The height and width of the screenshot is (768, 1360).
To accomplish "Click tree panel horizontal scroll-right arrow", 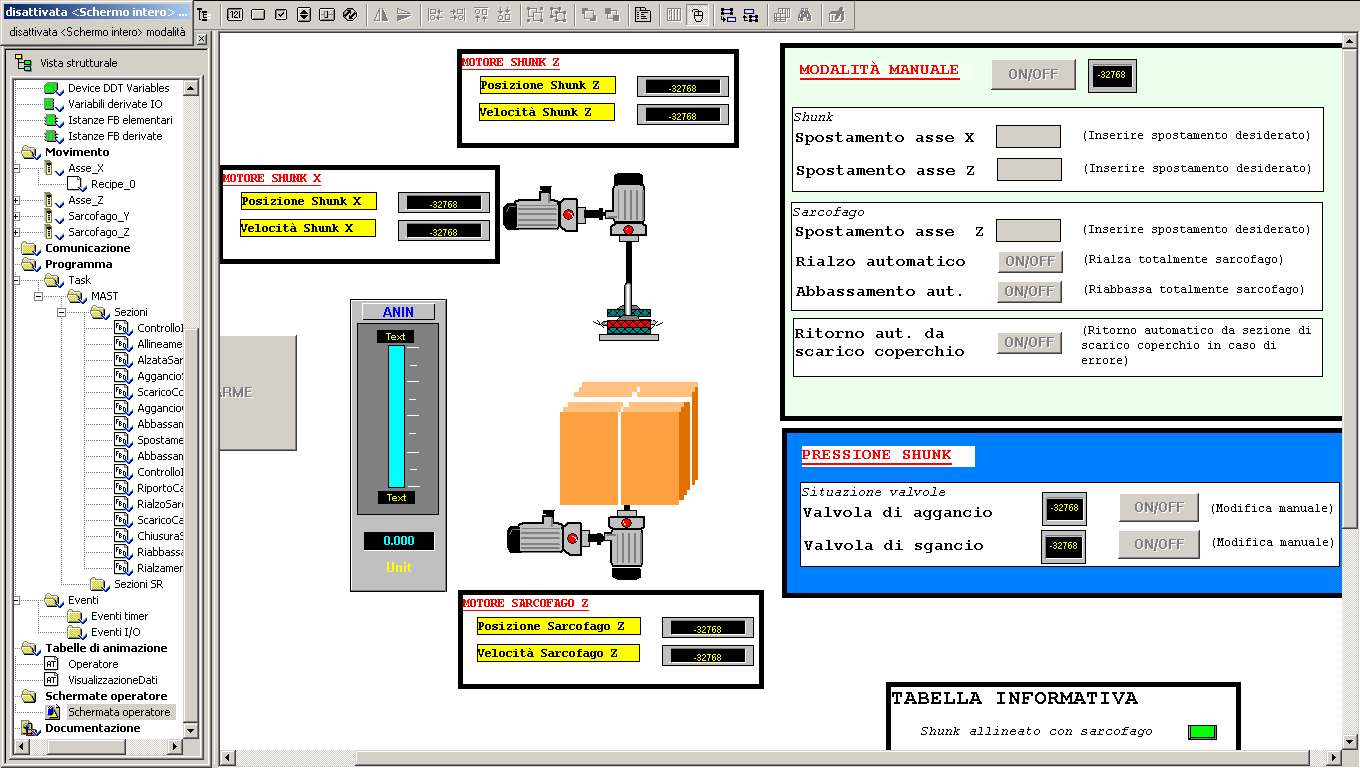I will pyautogui.click(x=175, y=747).
